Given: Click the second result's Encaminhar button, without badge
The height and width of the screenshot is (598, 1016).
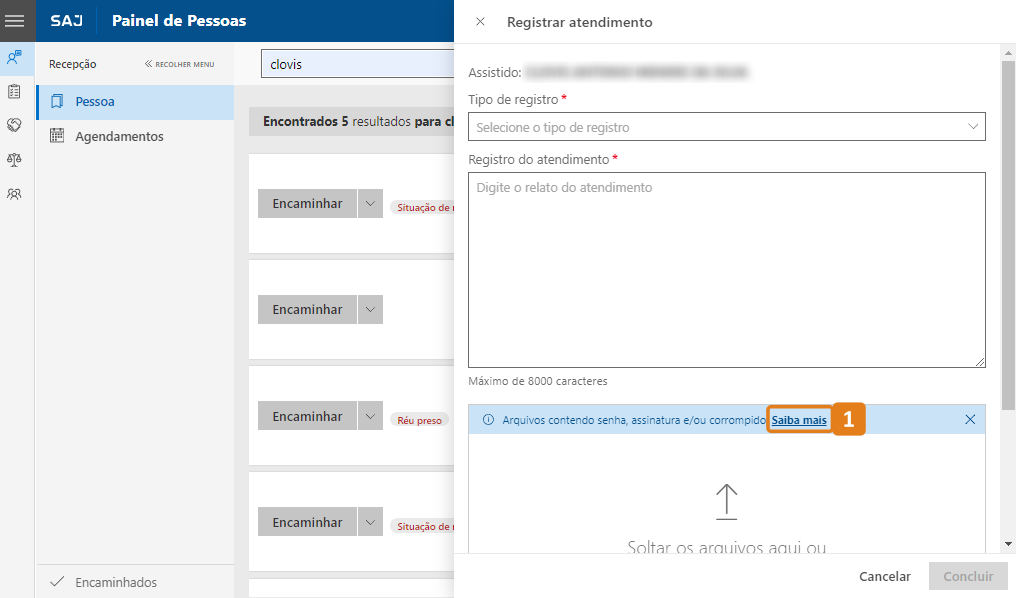Looking at the screenshot, I should [x=307, y=310].
